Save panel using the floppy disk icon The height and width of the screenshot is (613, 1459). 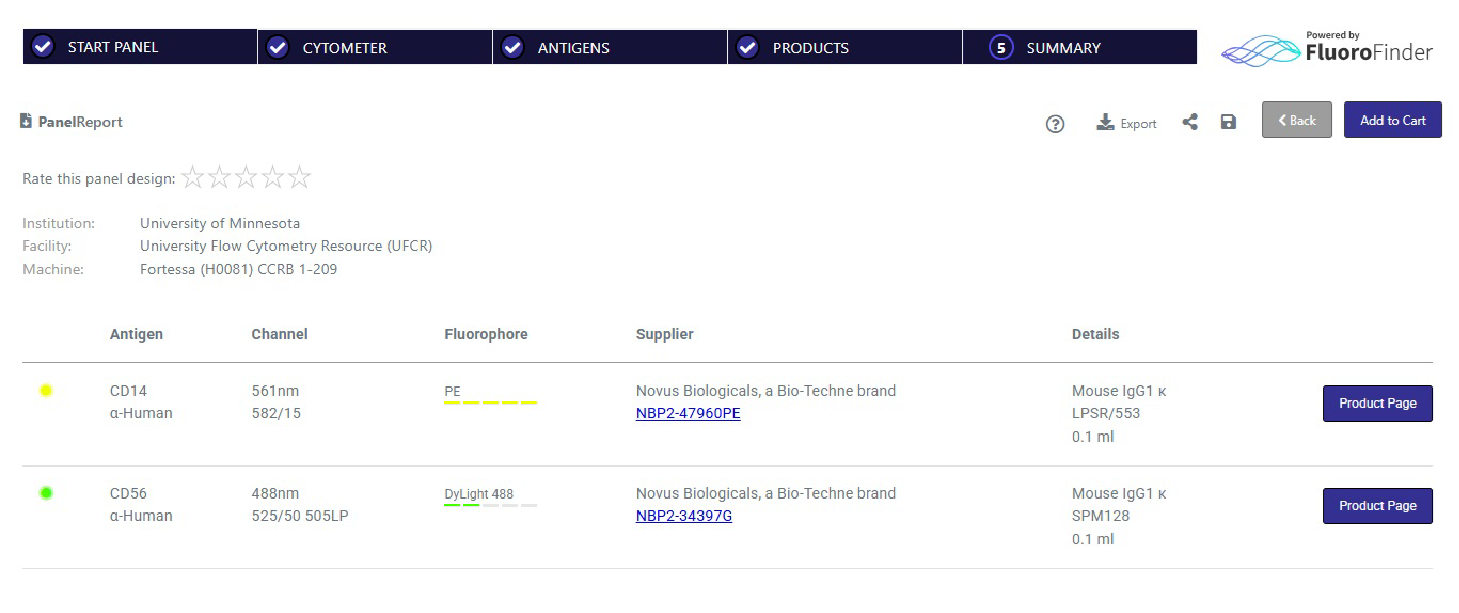tap(1228, 122)
